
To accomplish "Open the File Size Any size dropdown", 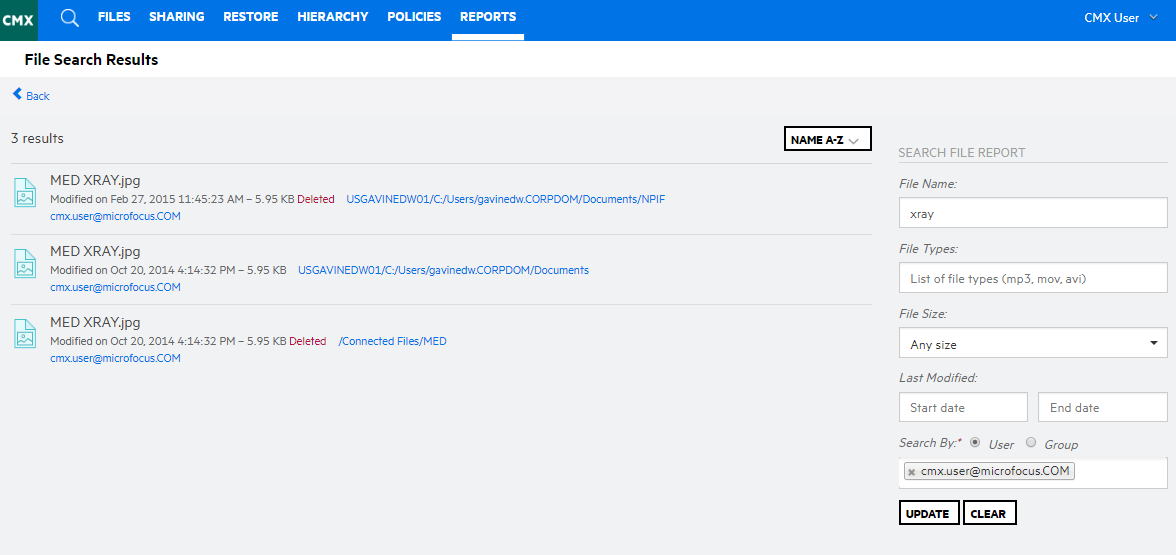I will (x=1033, y=344).
